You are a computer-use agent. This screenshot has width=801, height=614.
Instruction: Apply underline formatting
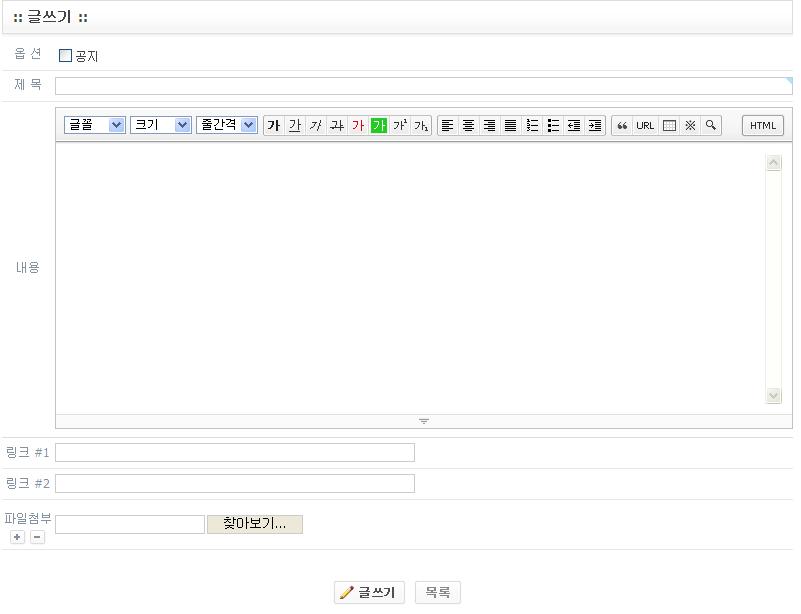click(294, 126)
